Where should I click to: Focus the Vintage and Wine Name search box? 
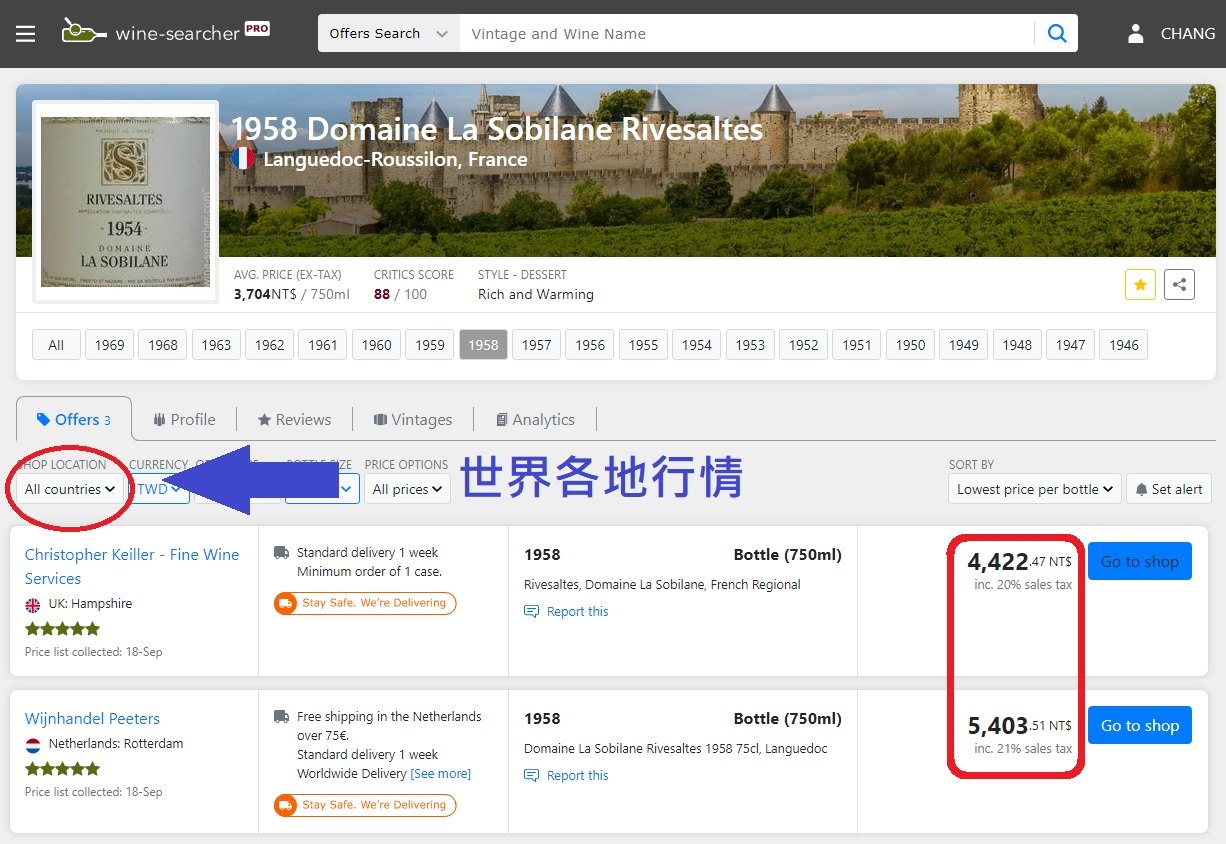(746, 34)
